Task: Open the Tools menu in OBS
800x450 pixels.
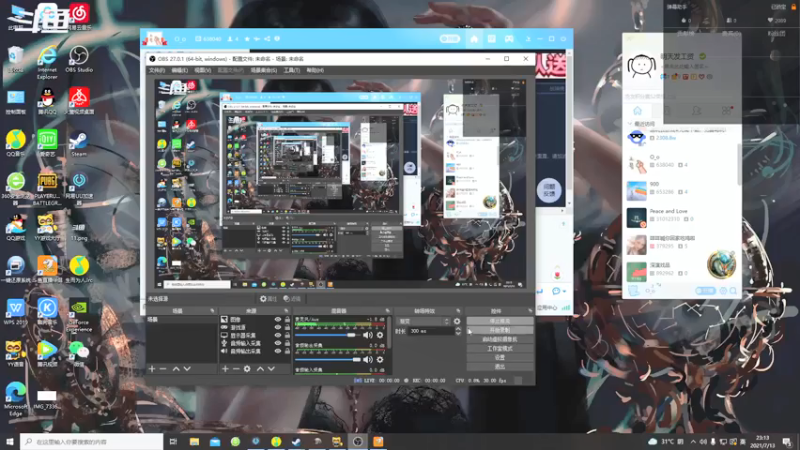Action: coord(291,70)
